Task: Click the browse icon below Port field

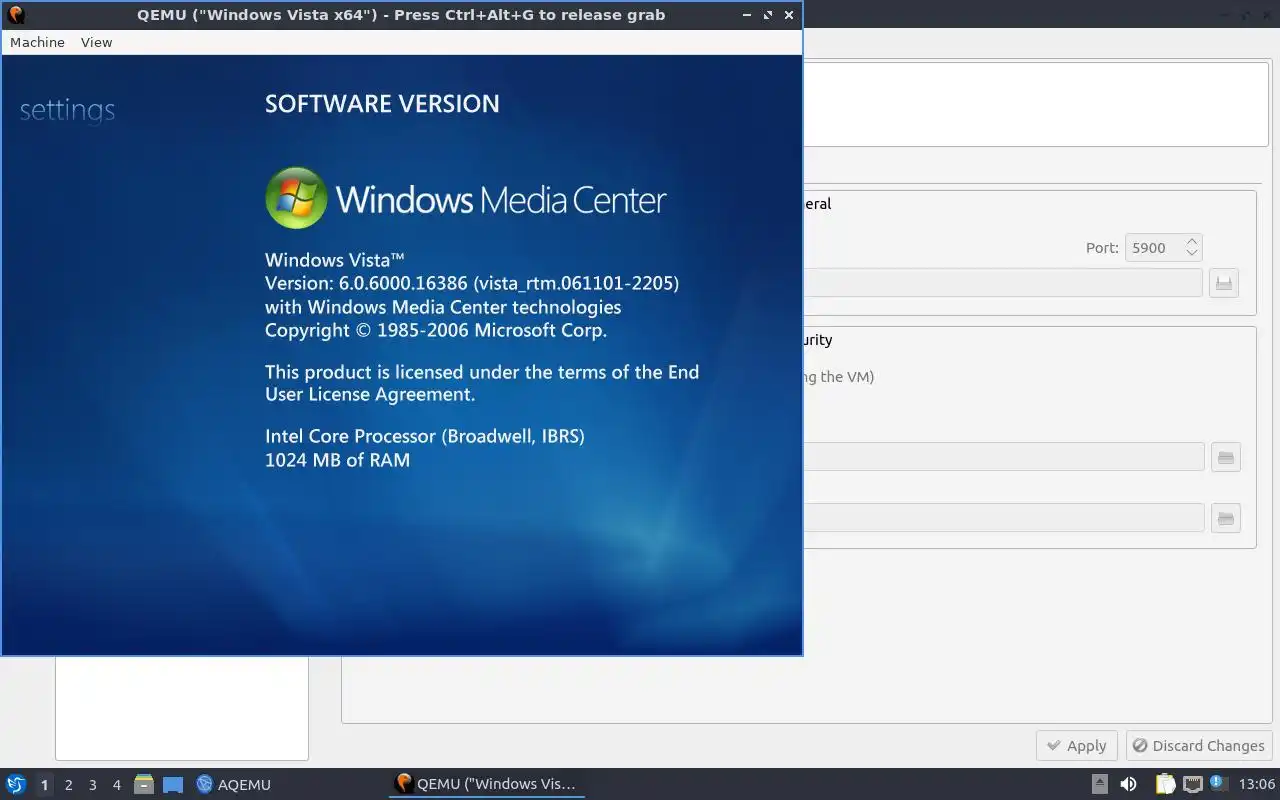Action: click(1224, 283)
